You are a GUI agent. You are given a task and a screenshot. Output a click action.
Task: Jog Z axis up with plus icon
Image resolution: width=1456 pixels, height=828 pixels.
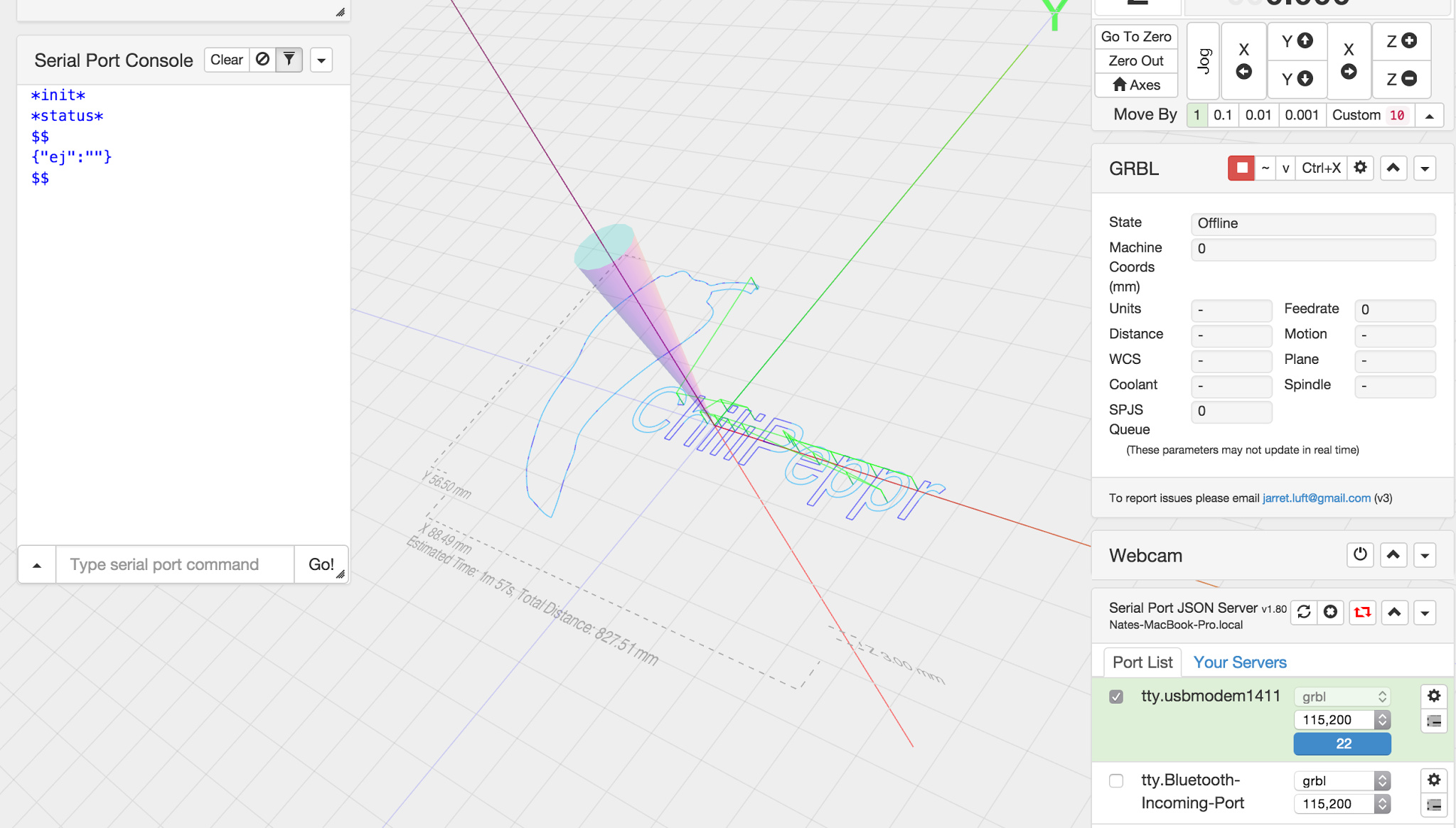point(1401,41)
